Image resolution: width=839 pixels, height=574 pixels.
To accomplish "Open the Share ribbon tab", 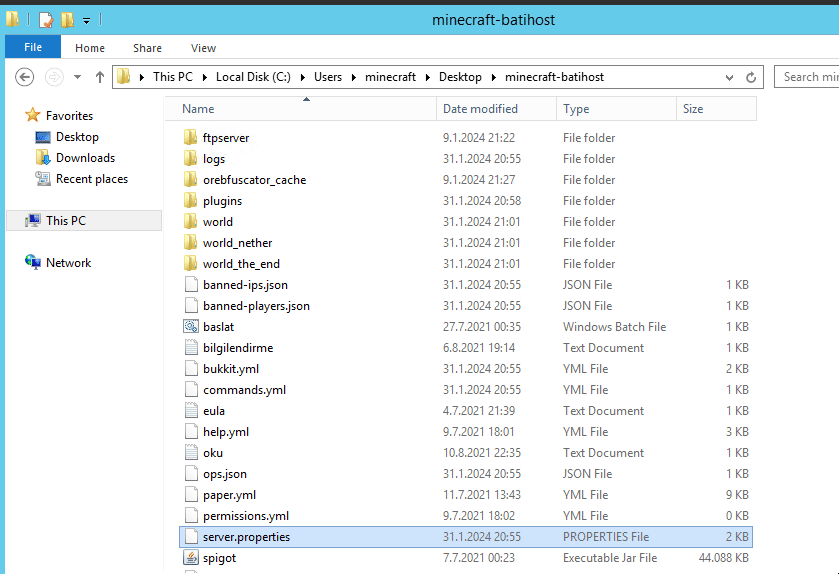I will tap(147, 48).
